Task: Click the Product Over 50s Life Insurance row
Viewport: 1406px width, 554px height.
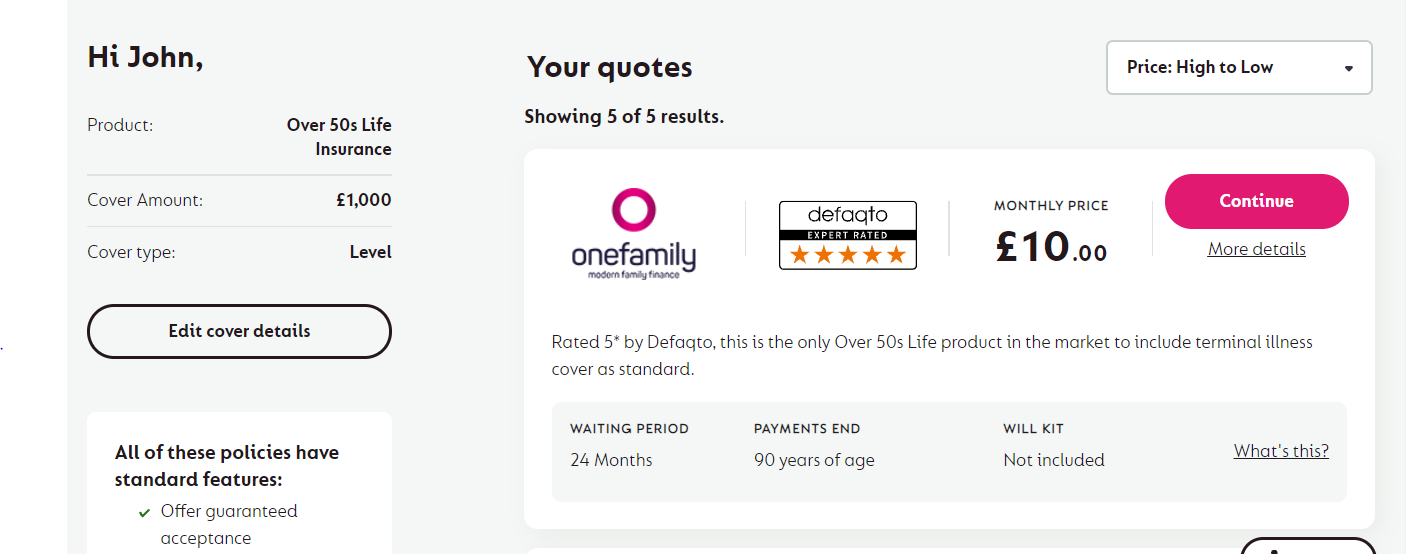Action: click(x=239, y=137)
